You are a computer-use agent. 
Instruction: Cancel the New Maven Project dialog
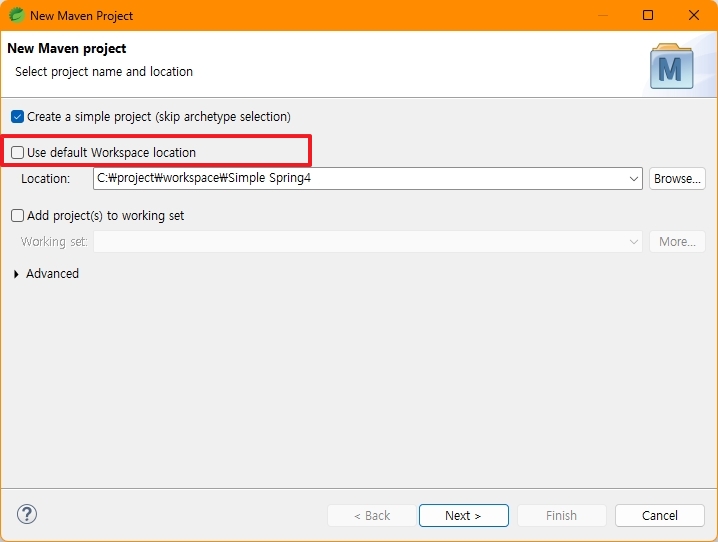659,515
